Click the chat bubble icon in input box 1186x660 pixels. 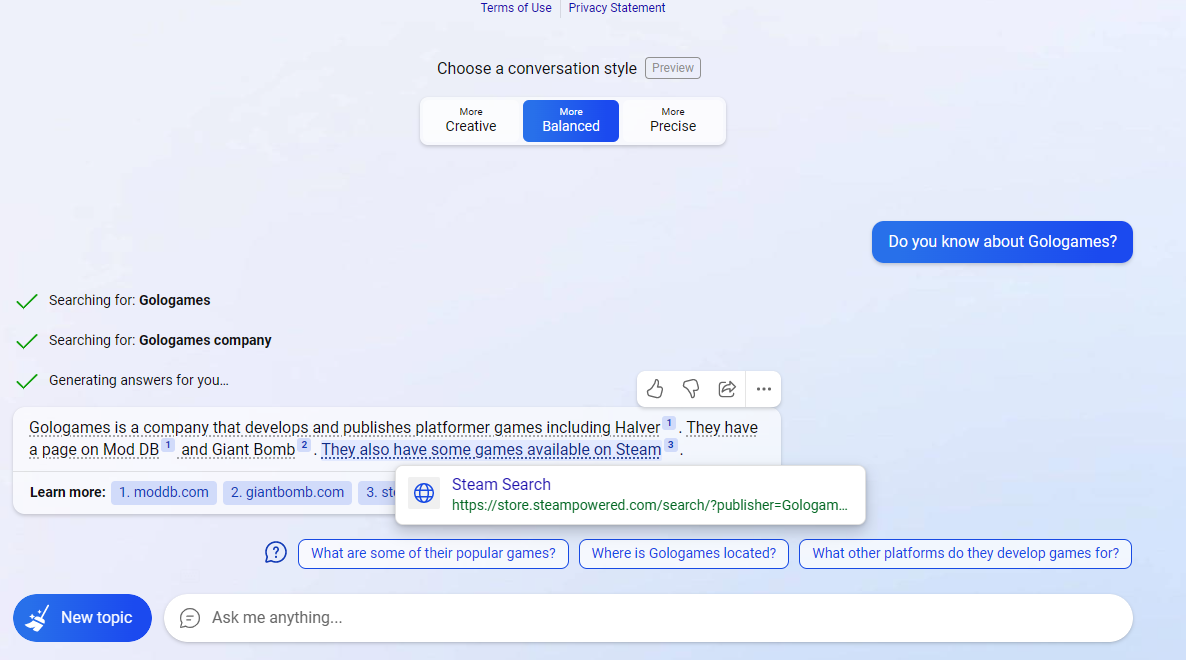[190, 618]
